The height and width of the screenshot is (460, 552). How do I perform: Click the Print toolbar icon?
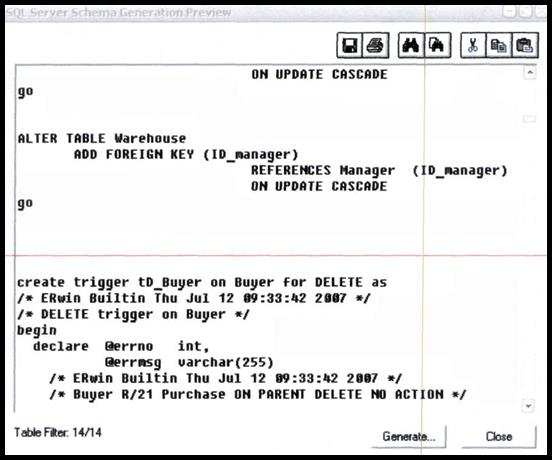375,45
